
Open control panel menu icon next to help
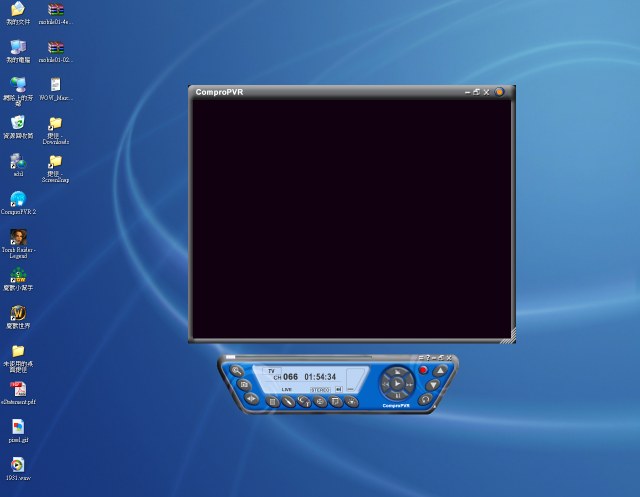(x=421, y=358)
